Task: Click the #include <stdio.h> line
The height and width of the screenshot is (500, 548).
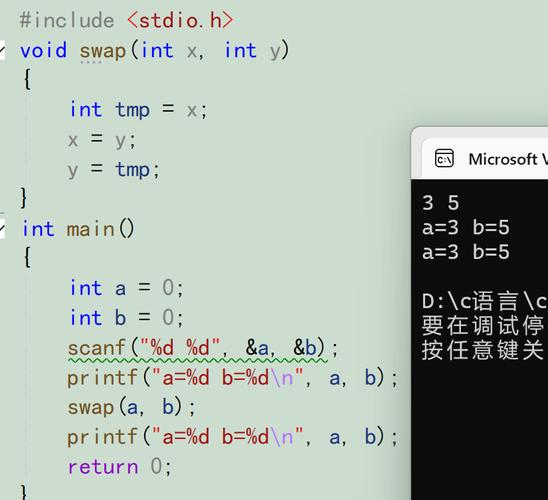Action: point(126,20)
